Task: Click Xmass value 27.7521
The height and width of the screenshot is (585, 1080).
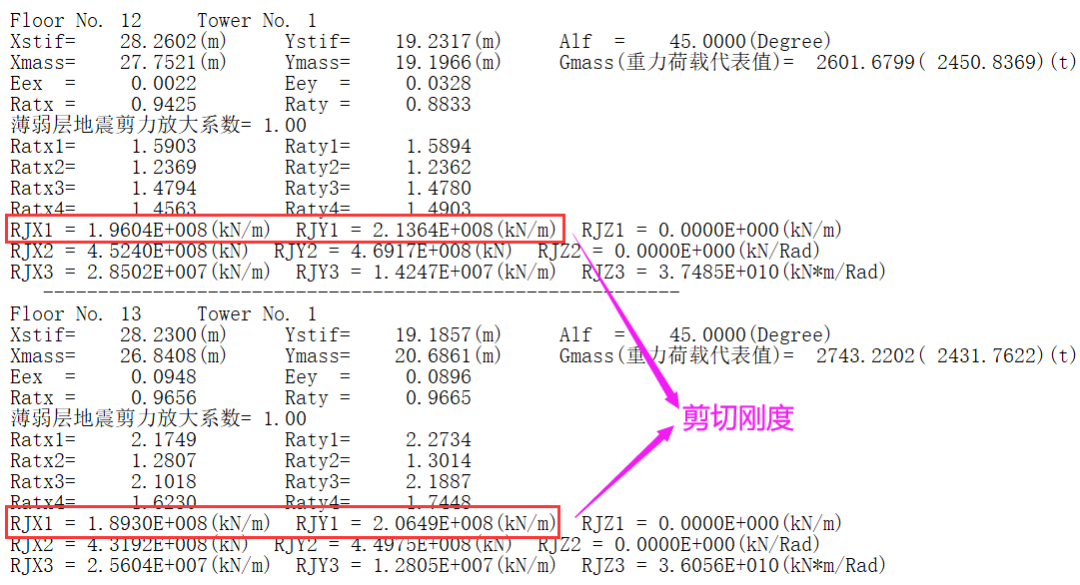Action: click(158, 63)
